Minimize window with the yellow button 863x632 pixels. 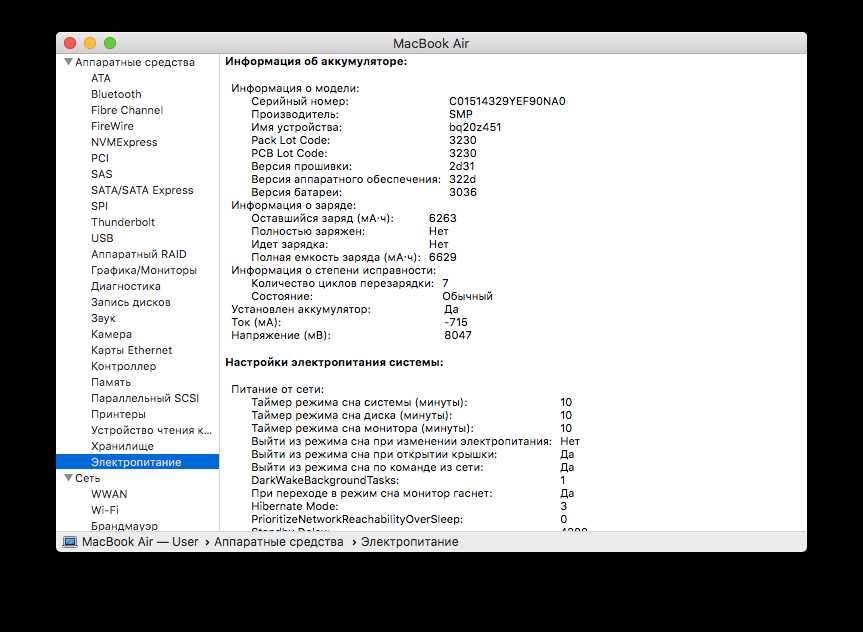coord(90,43)
